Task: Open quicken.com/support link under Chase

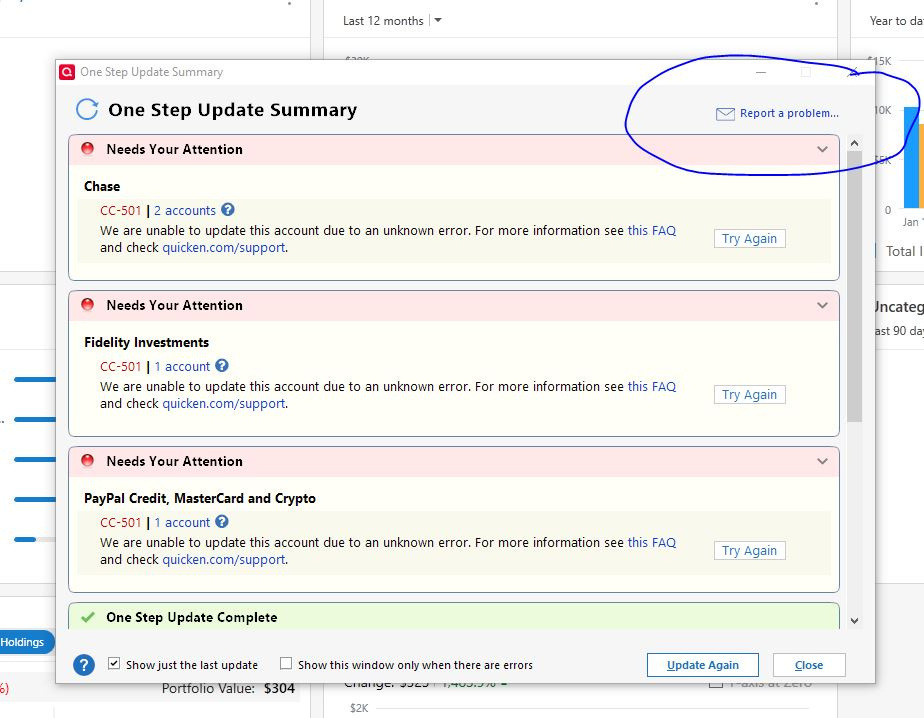Action: [224, 248]
